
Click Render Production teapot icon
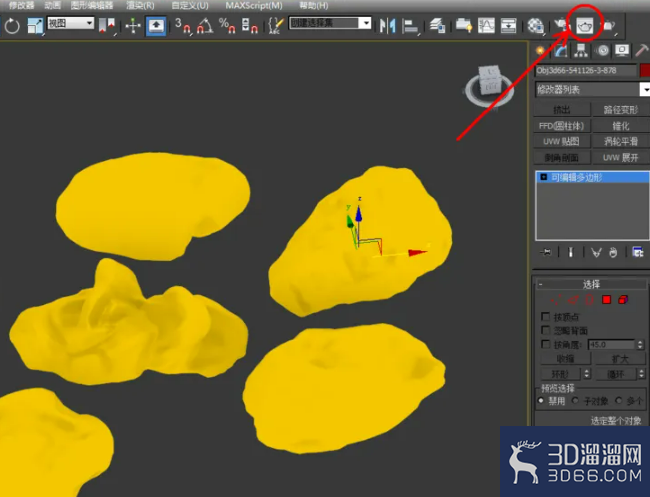609,26
